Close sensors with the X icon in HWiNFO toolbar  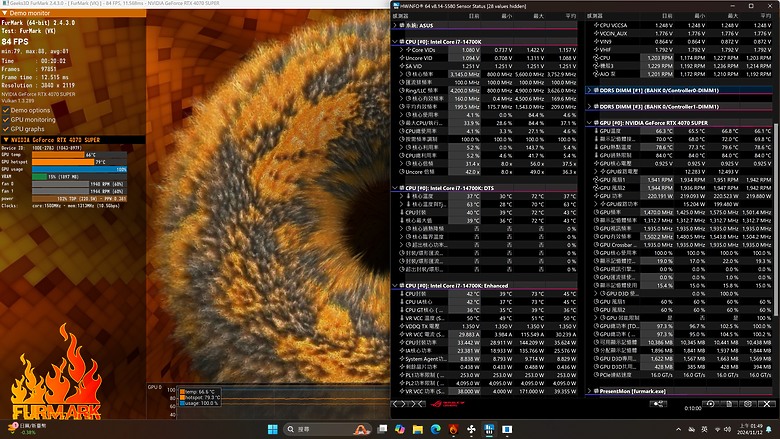767,404
